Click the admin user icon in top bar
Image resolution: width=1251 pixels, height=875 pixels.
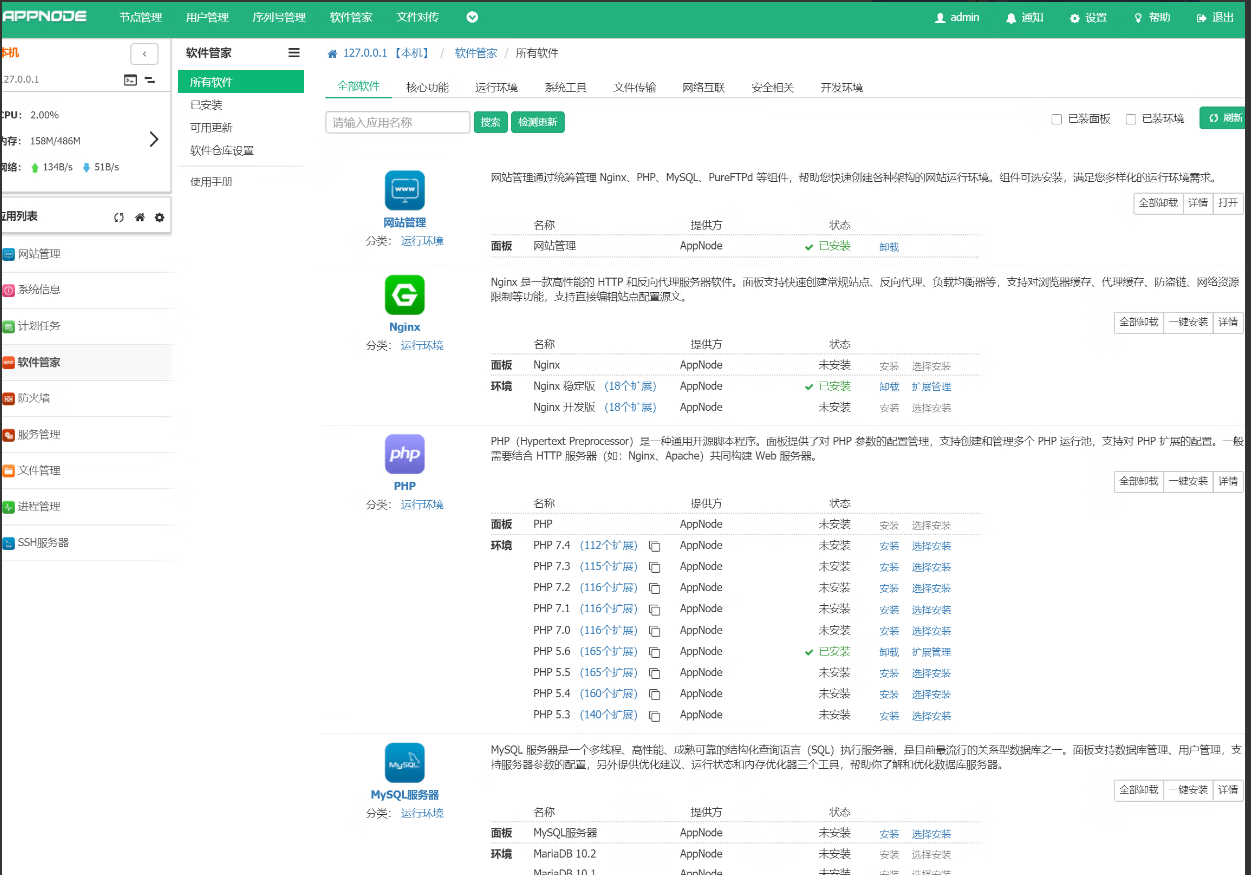pyautogui.click(x=939, y=18)
